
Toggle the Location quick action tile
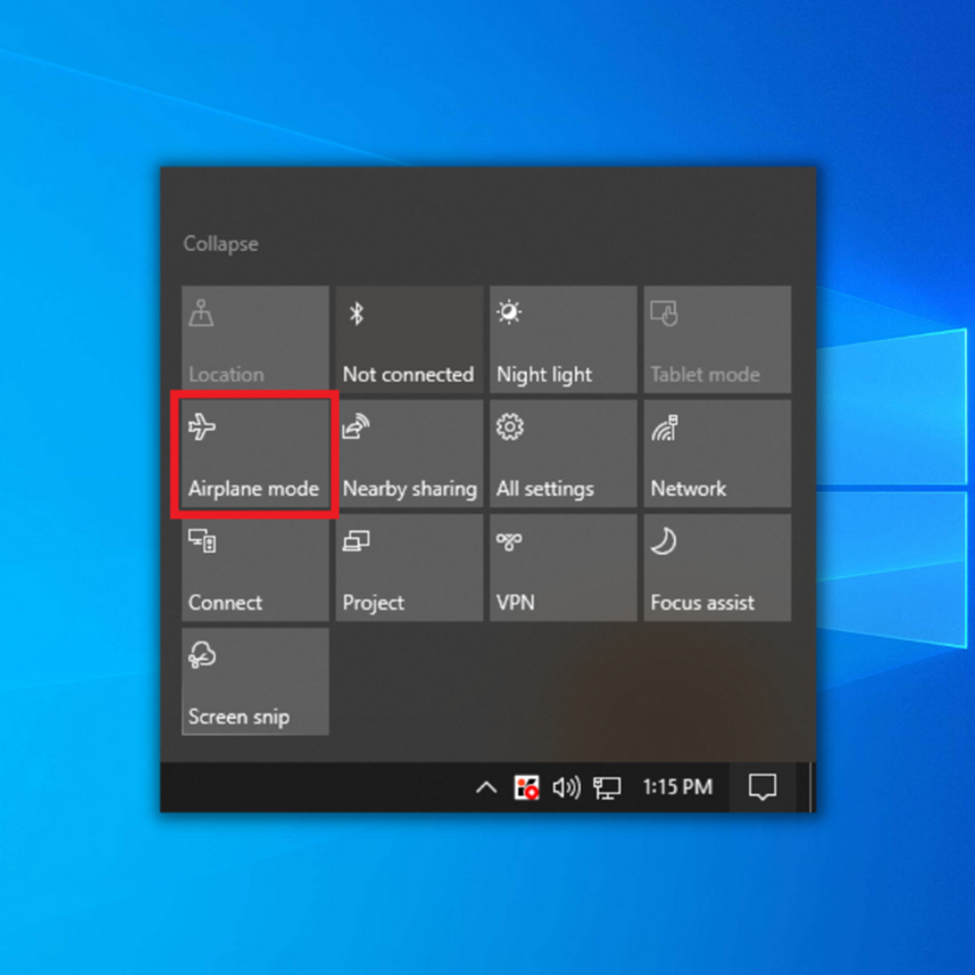255,340
